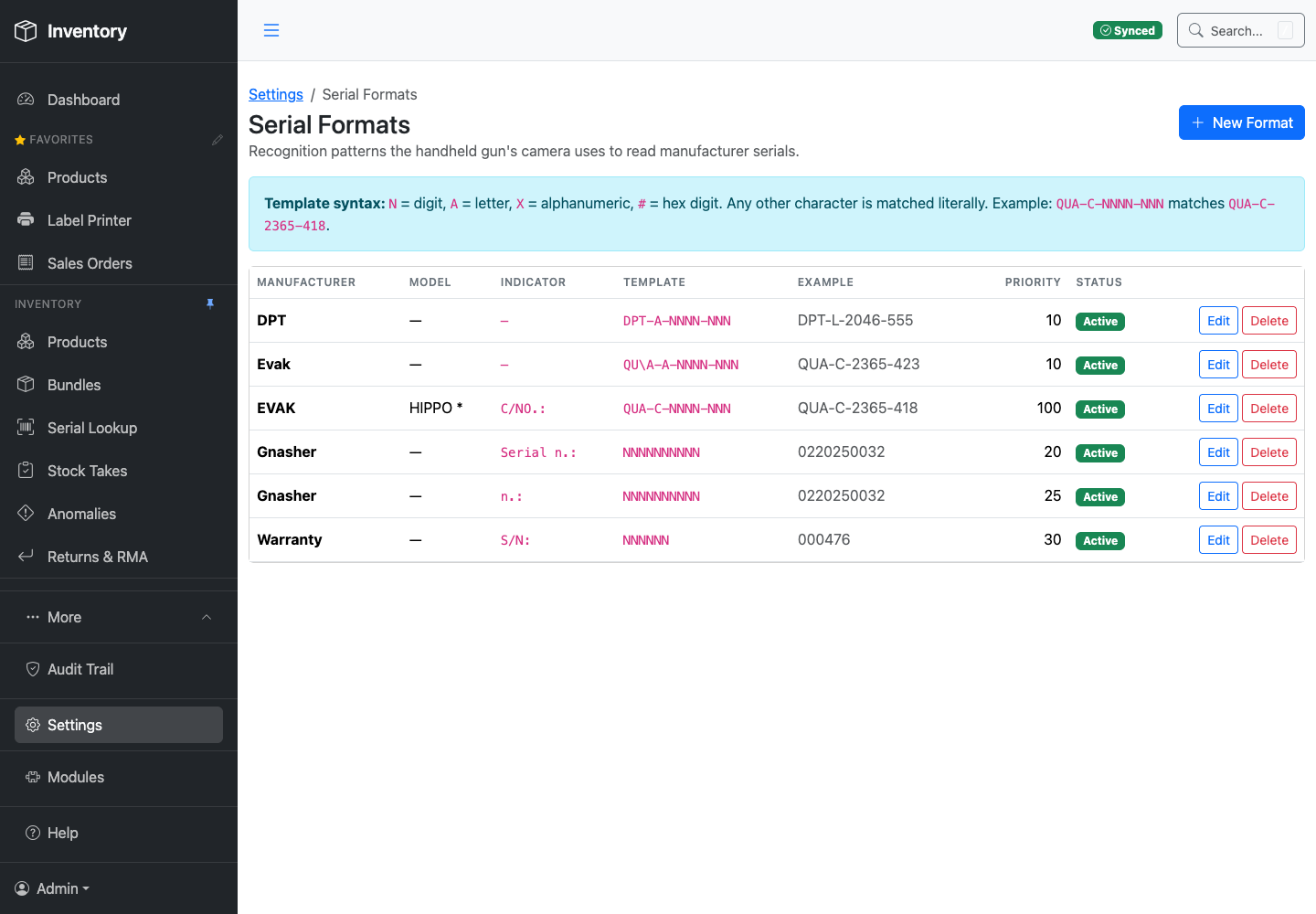Viewport: 1316px width, 914px height.
Task: Click the Inventory section pin icon
Action: coord(210,304)
